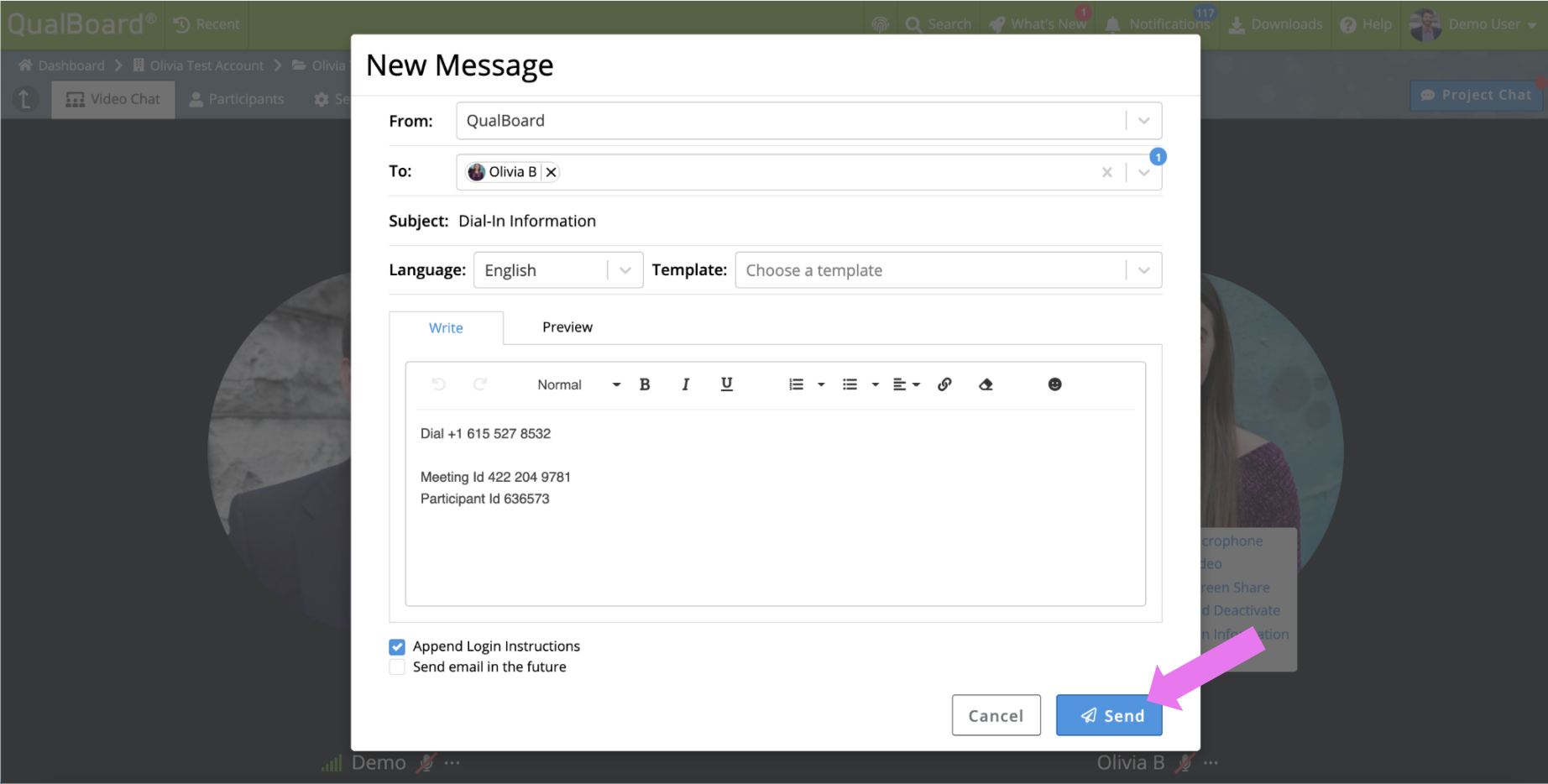Click the text alignment icon
Image resolution: width=1548 pixels, height=784 pixels.
[899, 384]
